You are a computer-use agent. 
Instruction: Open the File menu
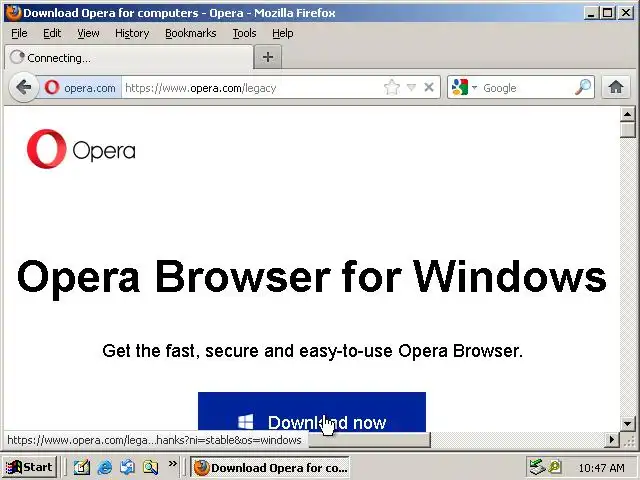click(x=19, y=33)
